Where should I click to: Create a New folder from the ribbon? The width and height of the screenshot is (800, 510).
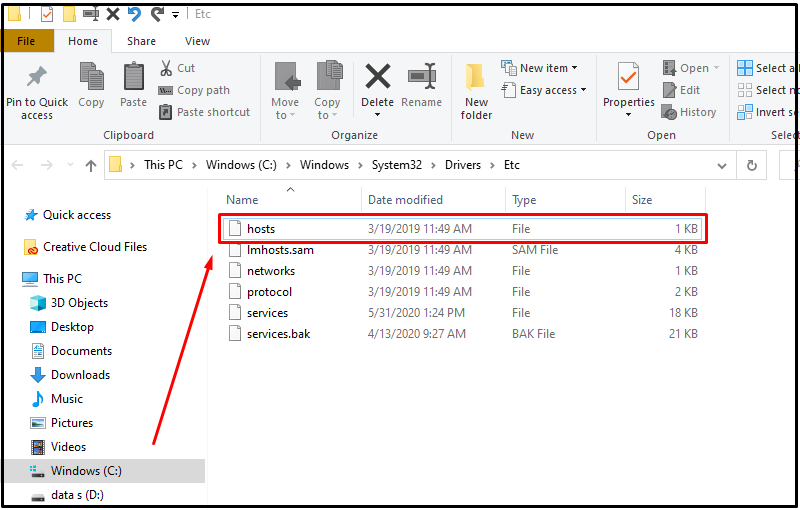pyautogui.click(x=476, y=92)
